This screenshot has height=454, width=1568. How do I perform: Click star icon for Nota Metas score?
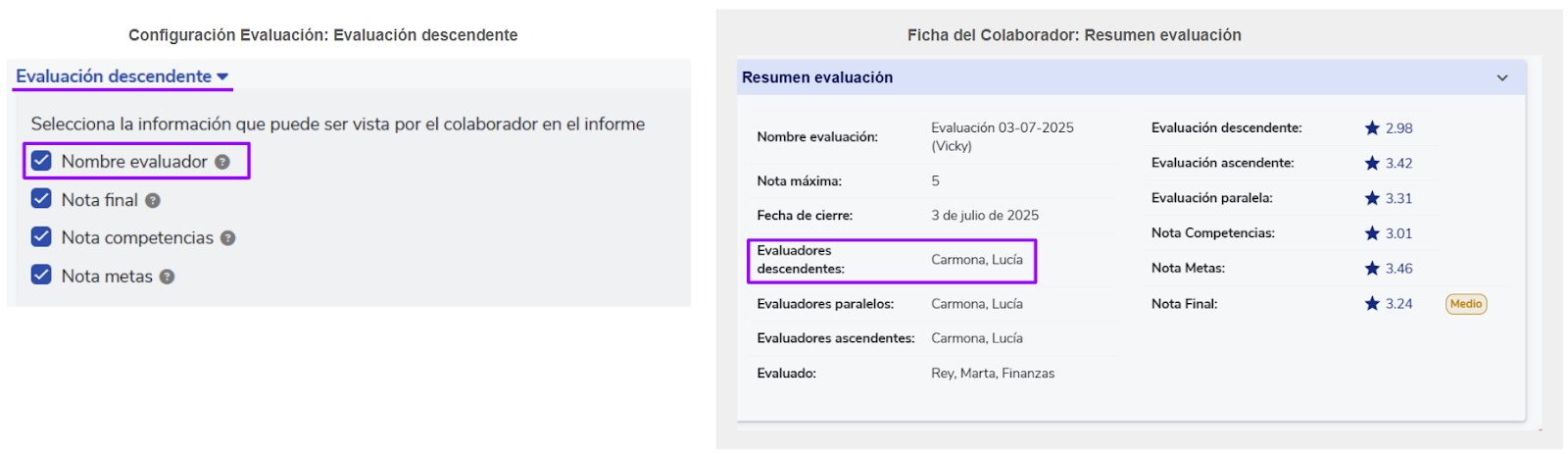[x=1372, y=268]
